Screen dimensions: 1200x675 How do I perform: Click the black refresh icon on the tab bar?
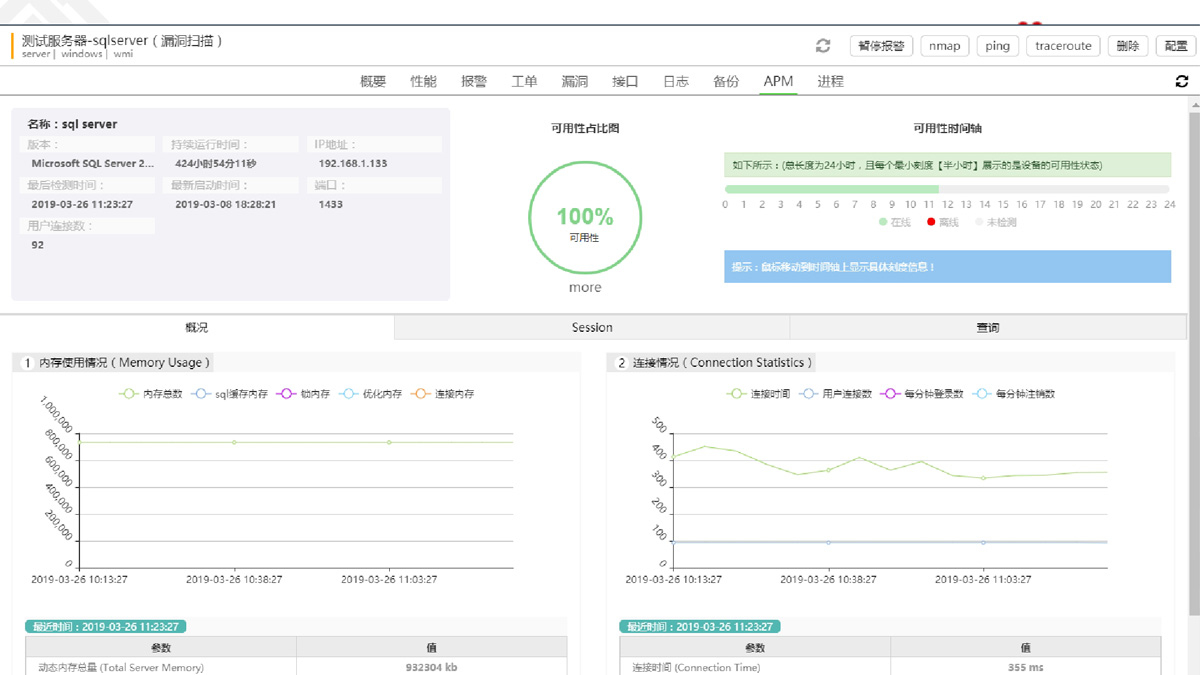click(x=1182, y=82)
